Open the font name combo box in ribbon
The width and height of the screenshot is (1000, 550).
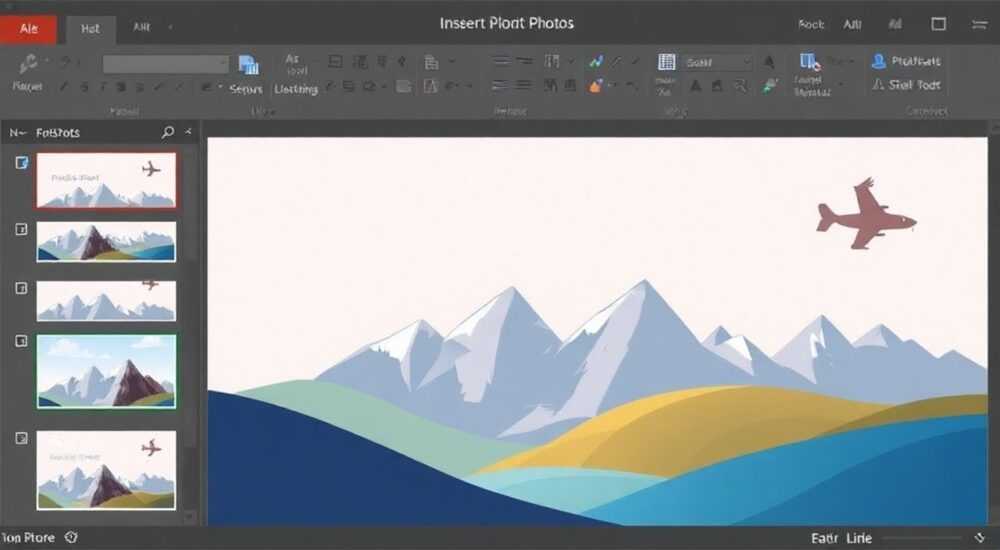(166, 64)
